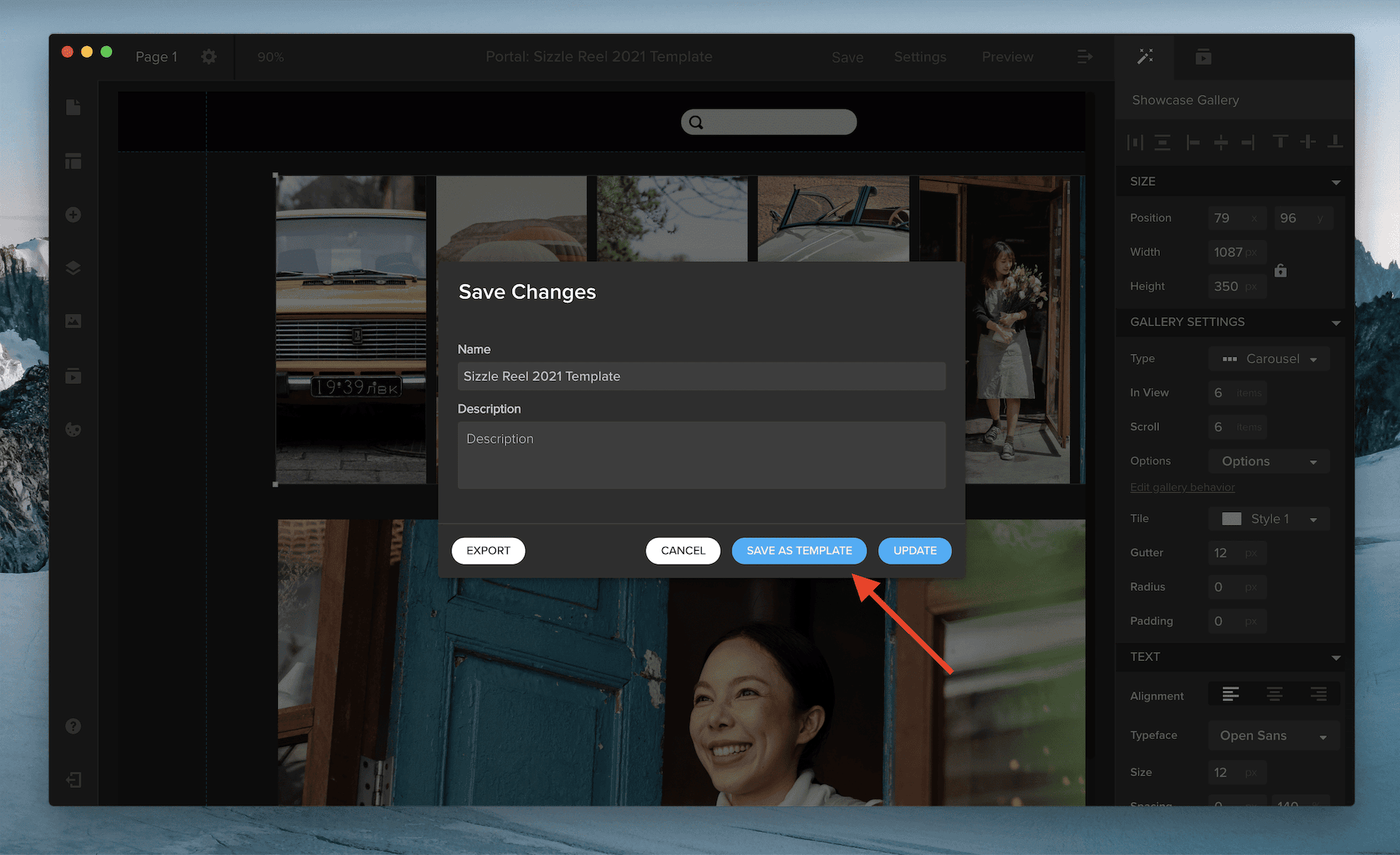
Task: Click the Position y value field
Action: coord(1303,218)
